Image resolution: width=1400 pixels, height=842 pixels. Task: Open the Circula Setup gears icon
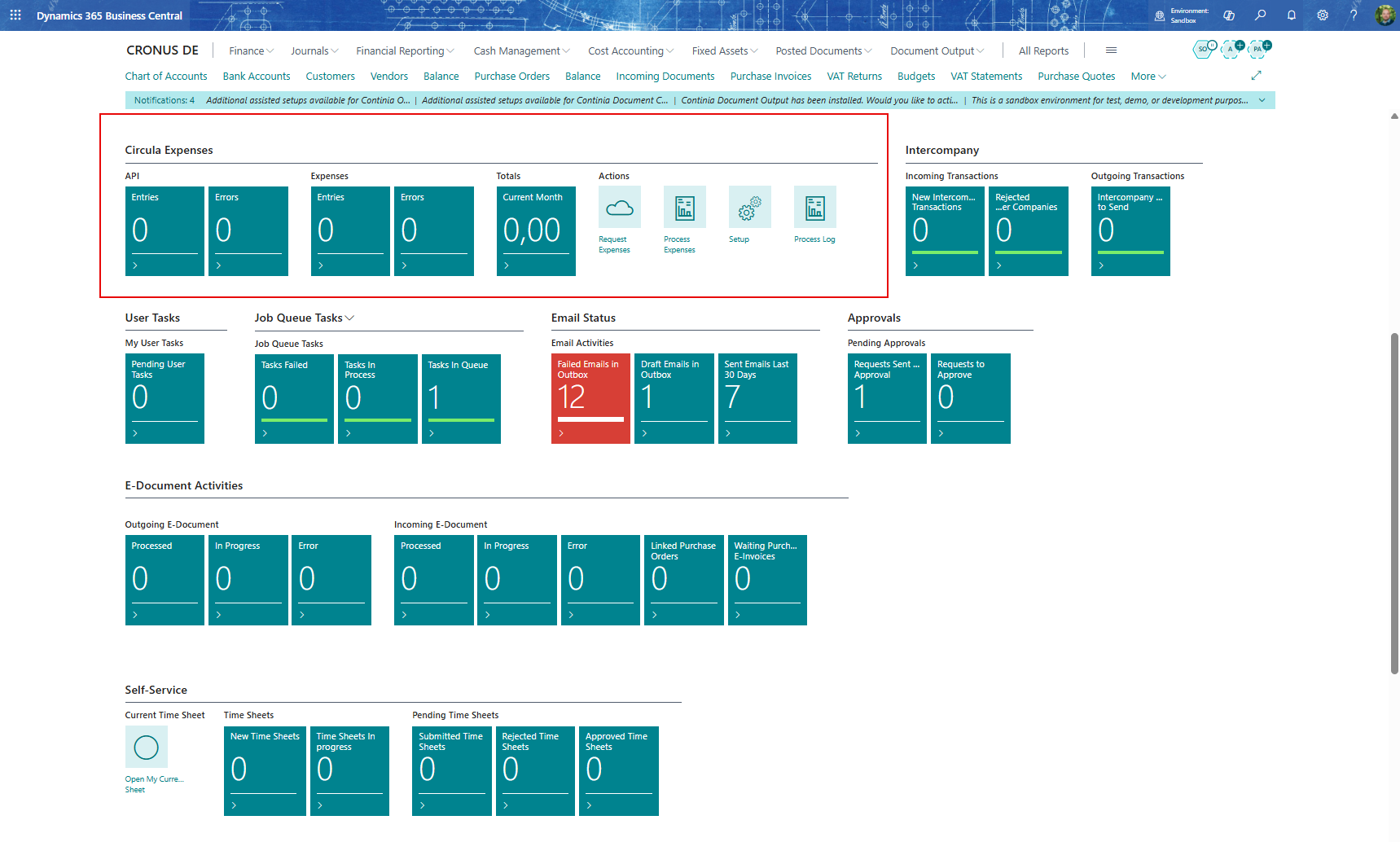coord(750,208)
